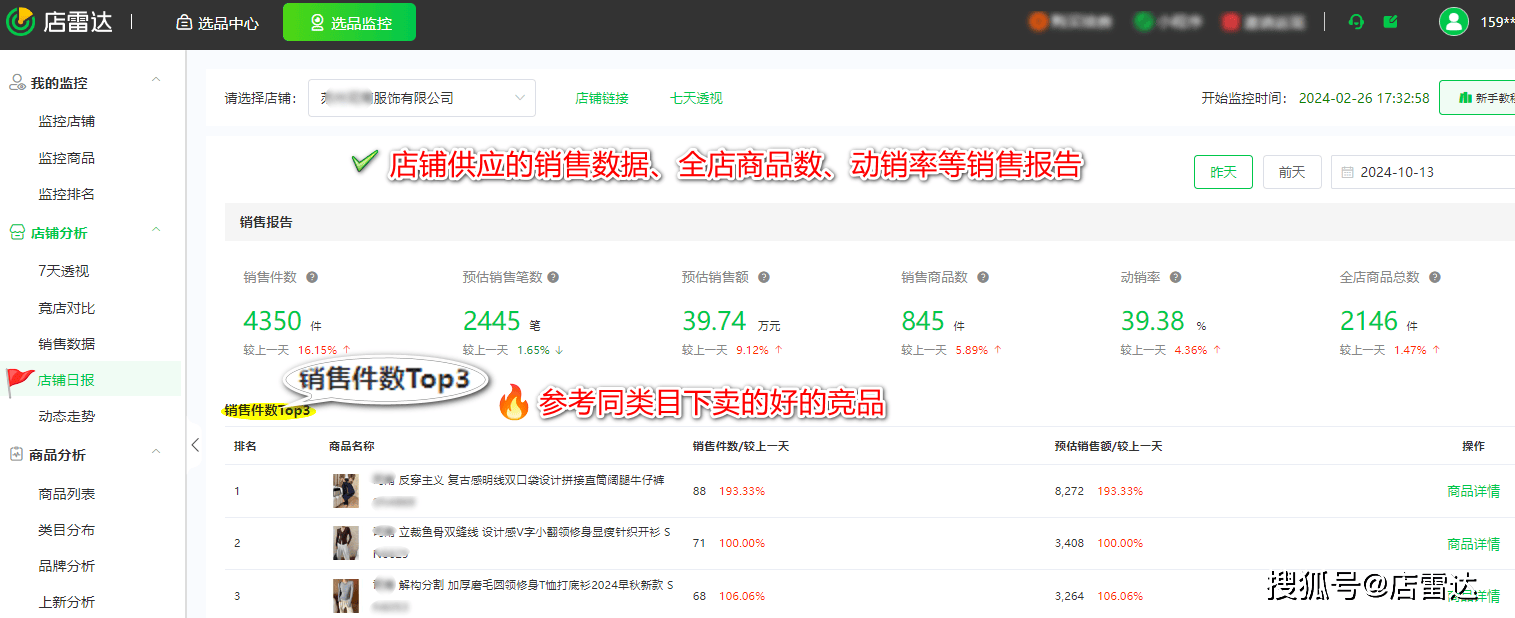Open the customer service headset icon

click(x=1355, y=21)
